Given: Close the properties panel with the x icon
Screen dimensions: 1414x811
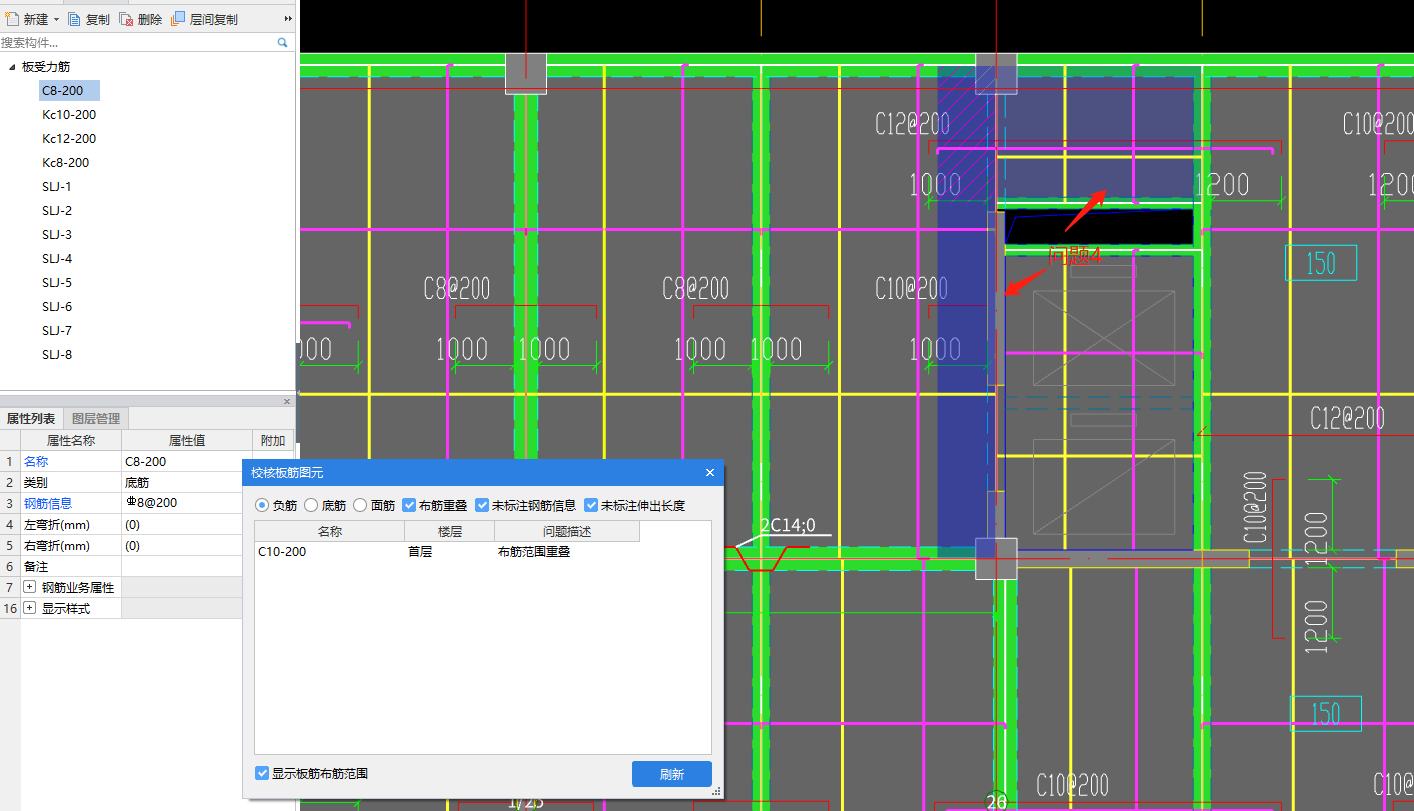Looking at the screenshot, I should pos(287,401).
